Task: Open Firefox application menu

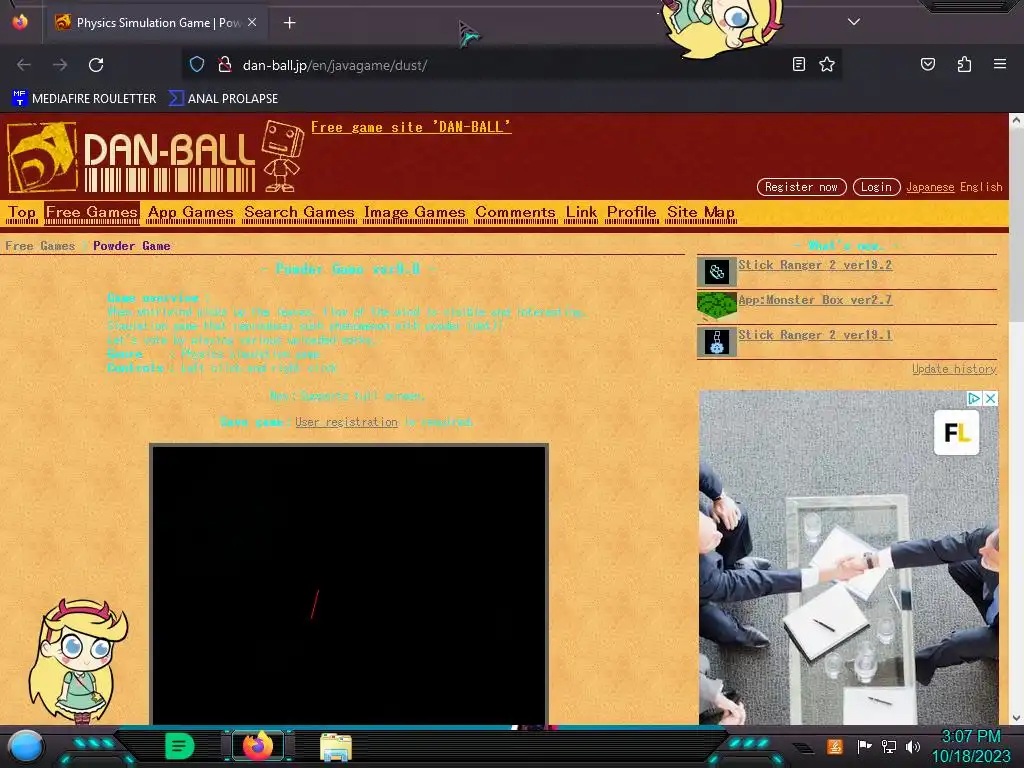Action: [x=999, y=64]
